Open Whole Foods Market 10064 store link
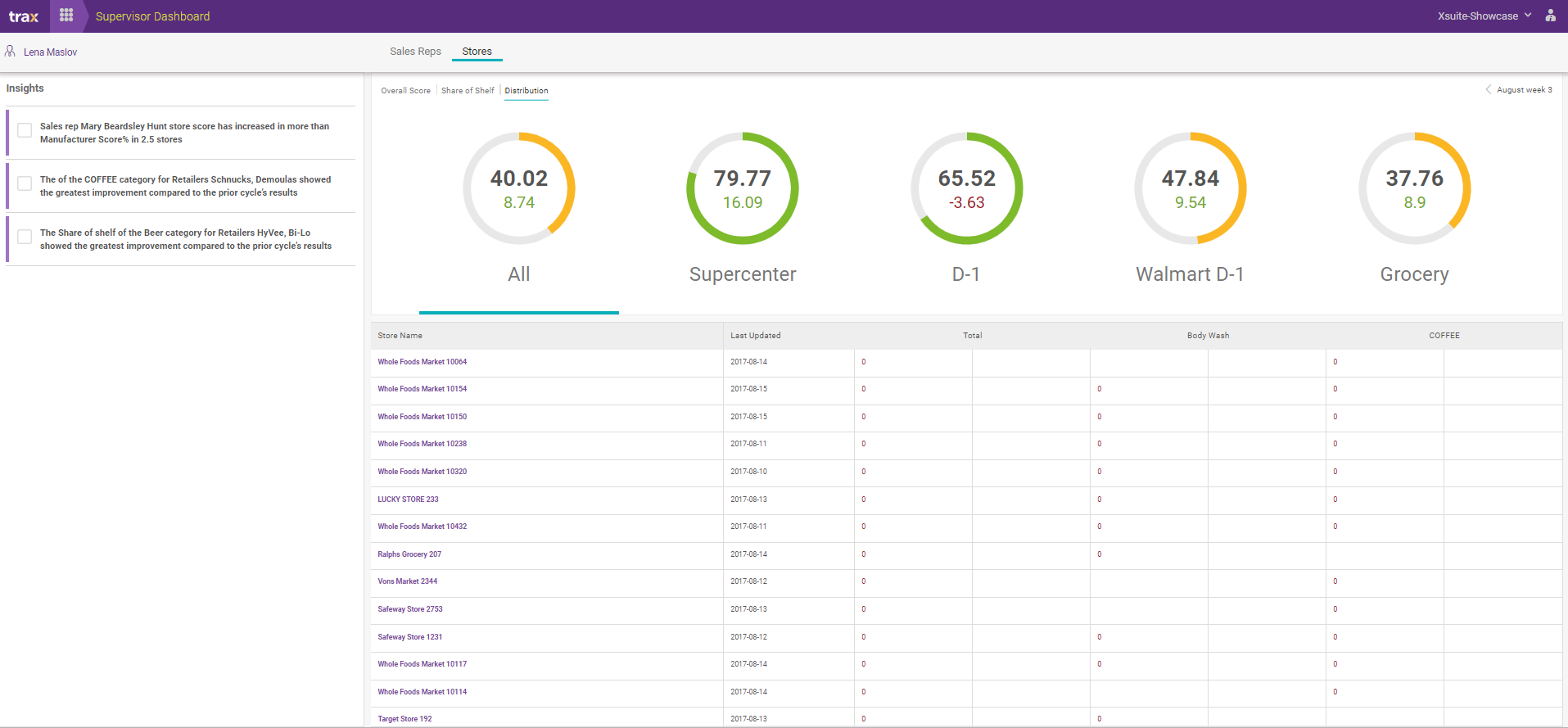The image size is (1568, 728). click(422, 362)
